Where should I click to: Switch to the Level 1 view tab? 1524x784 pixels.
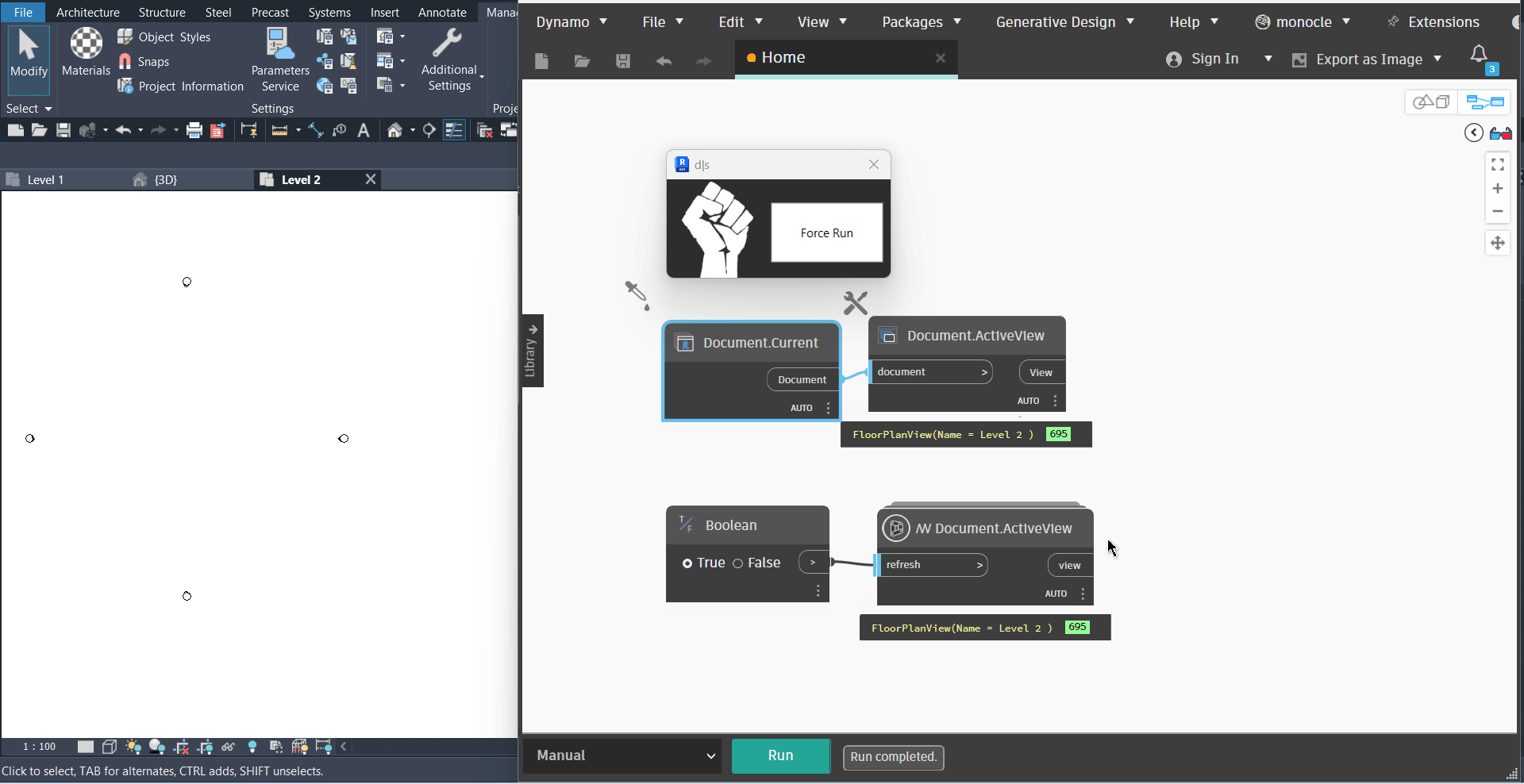click(44, 179)
